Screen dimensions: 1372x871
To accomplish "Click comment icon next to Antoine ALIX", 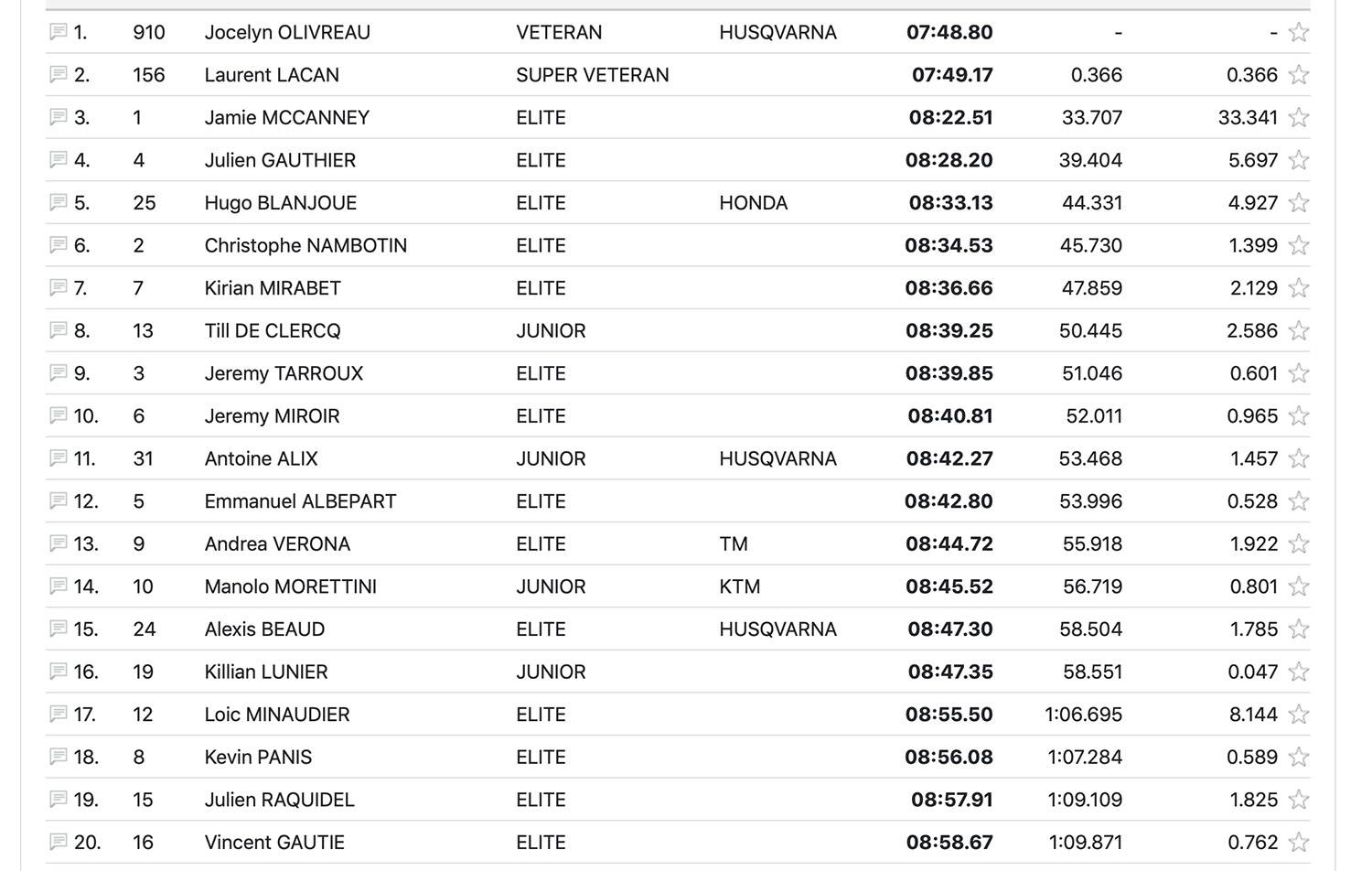I will click(58, 458).
